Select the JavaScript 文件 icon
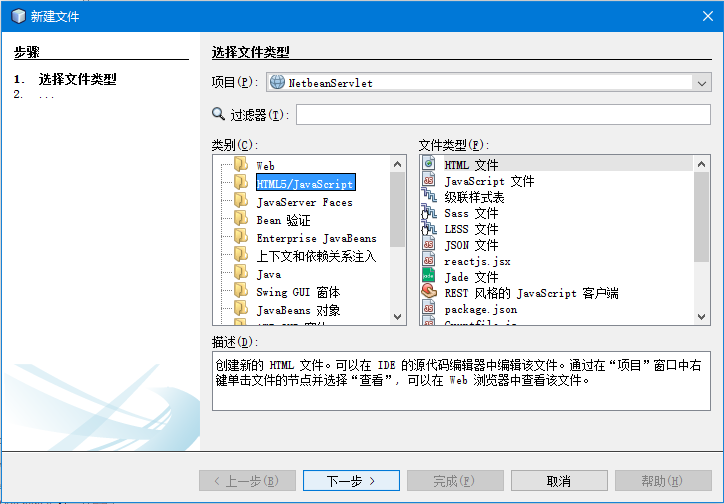 click(429, 182)
